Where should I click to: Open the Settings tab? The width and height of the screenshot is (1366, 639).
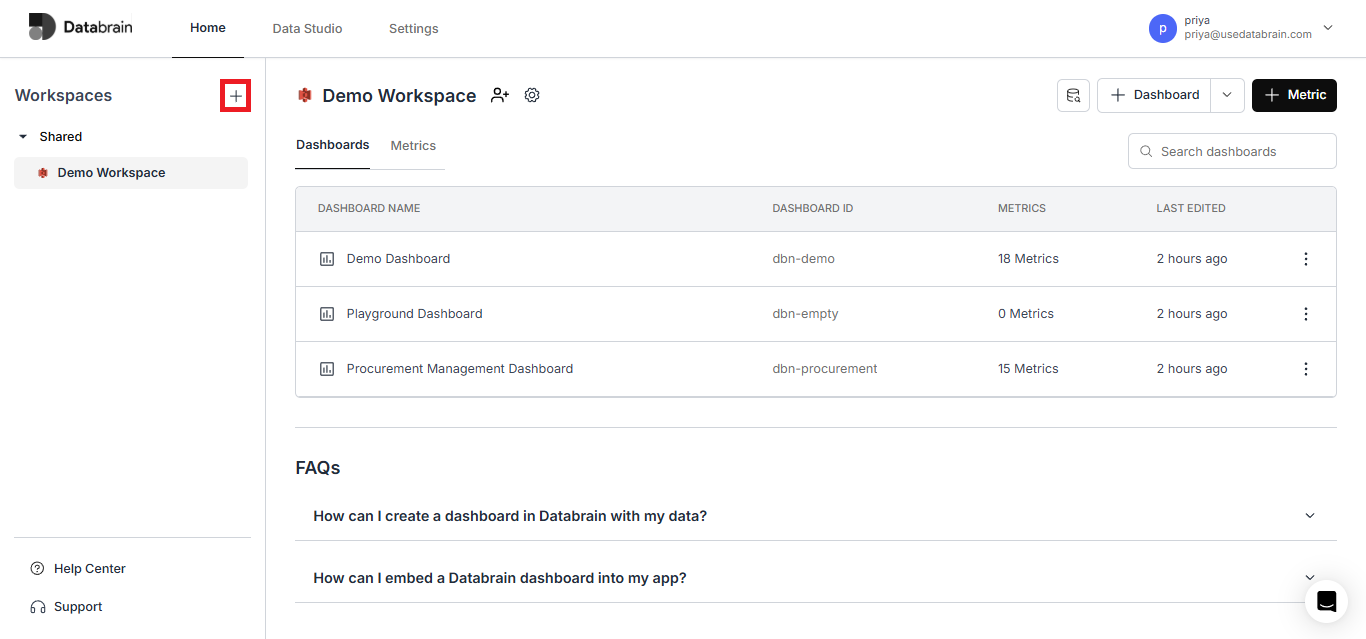pyautogui.click(x=413, y=29)
